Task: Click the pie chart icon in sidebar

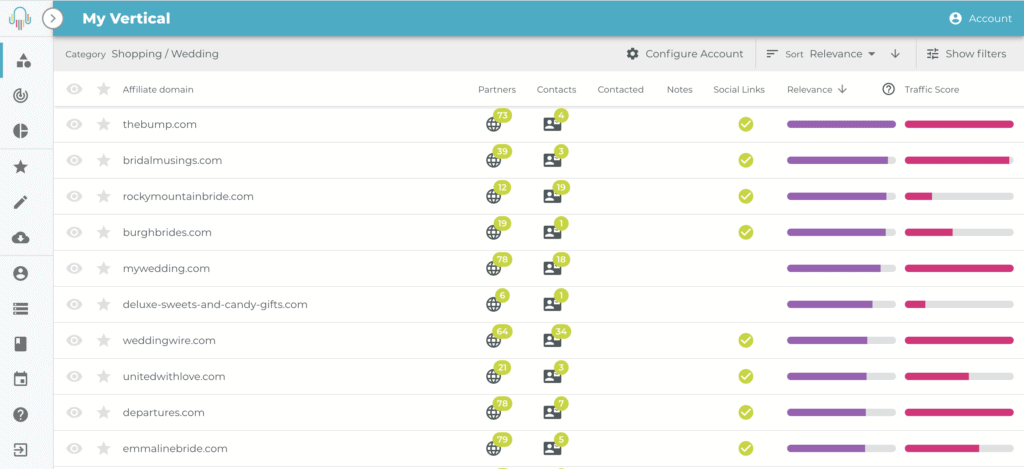Action: click(20, 131)
